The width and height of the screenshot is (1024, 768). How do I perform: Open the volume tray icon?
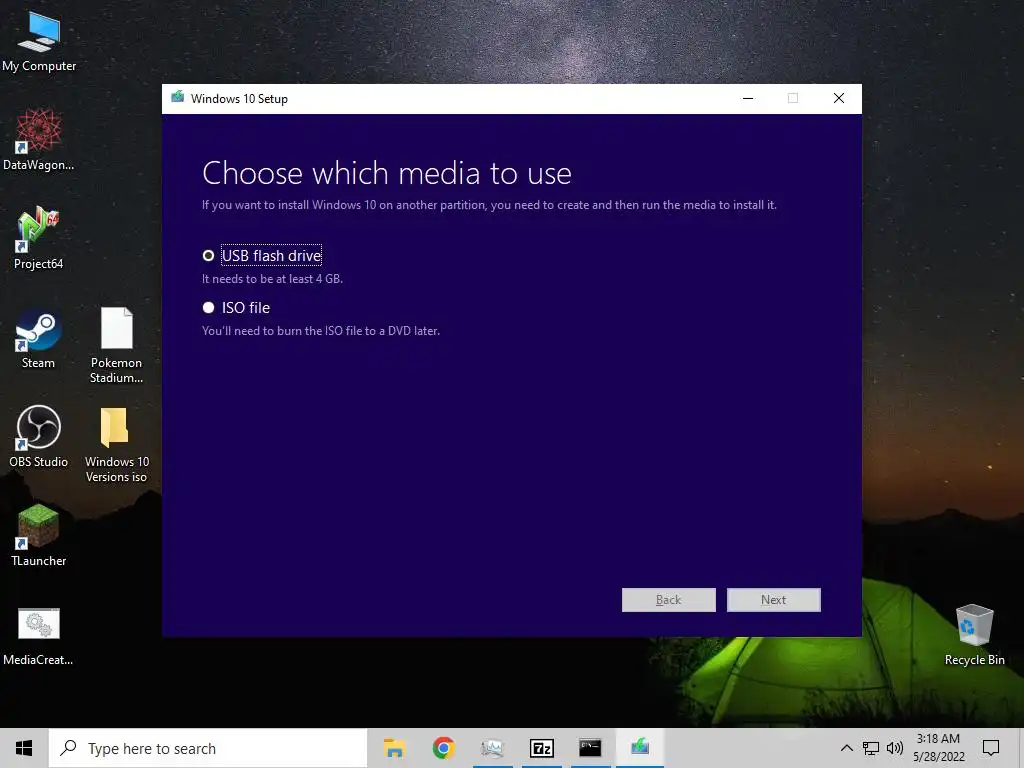click(895, 748)
